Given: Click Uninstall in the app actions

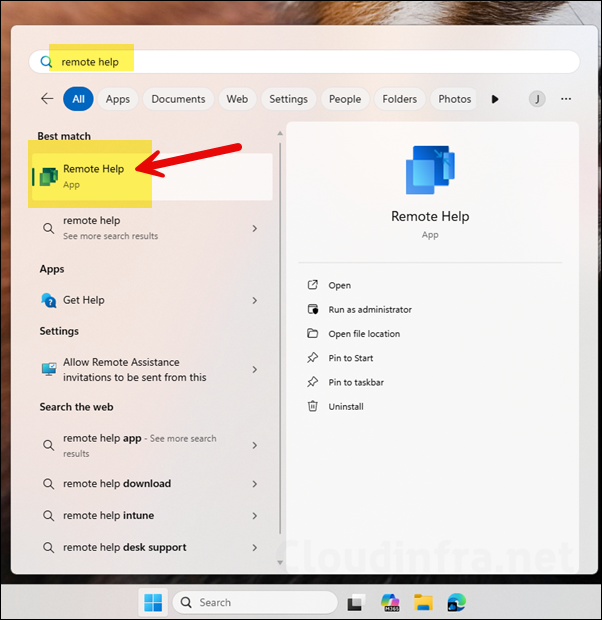Looking at the screenshot, I should [345, 407].
